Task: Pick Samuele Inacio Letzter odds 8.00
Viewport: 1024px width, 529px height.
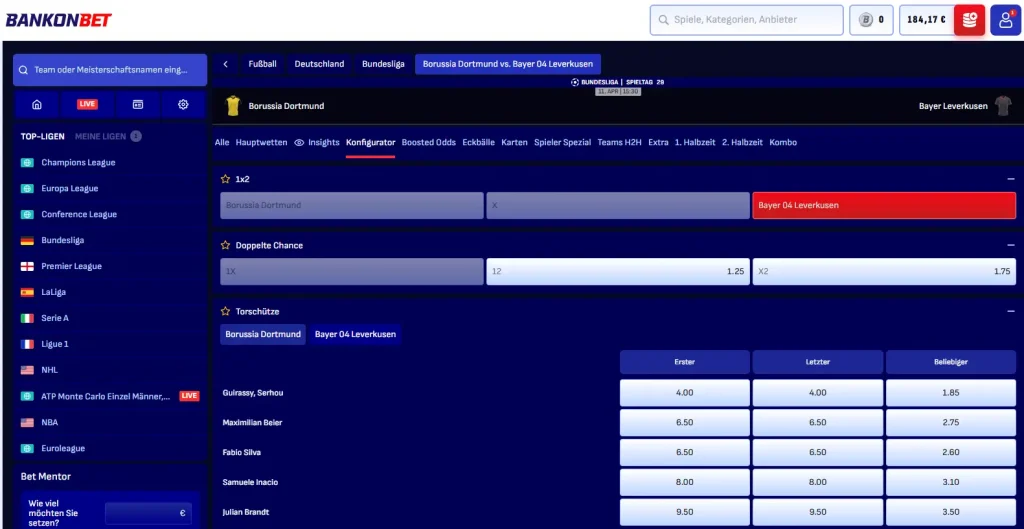Action: coord(818,482)
